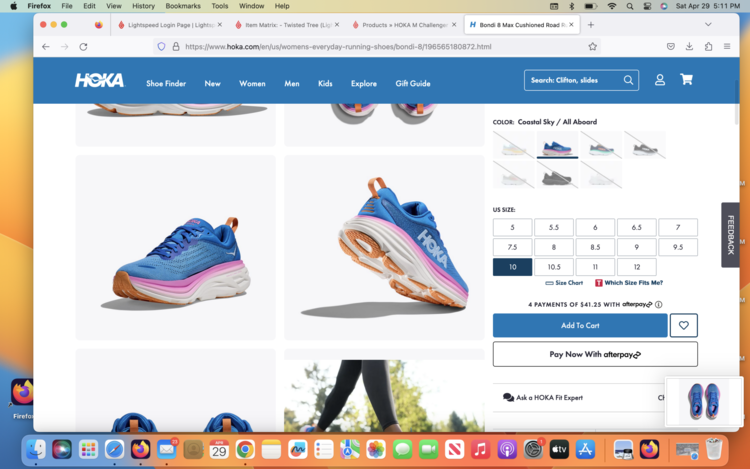Open Which Size Fits Me link
The height and width of the screenshot is (469, 750).
[x=629, y=283]
